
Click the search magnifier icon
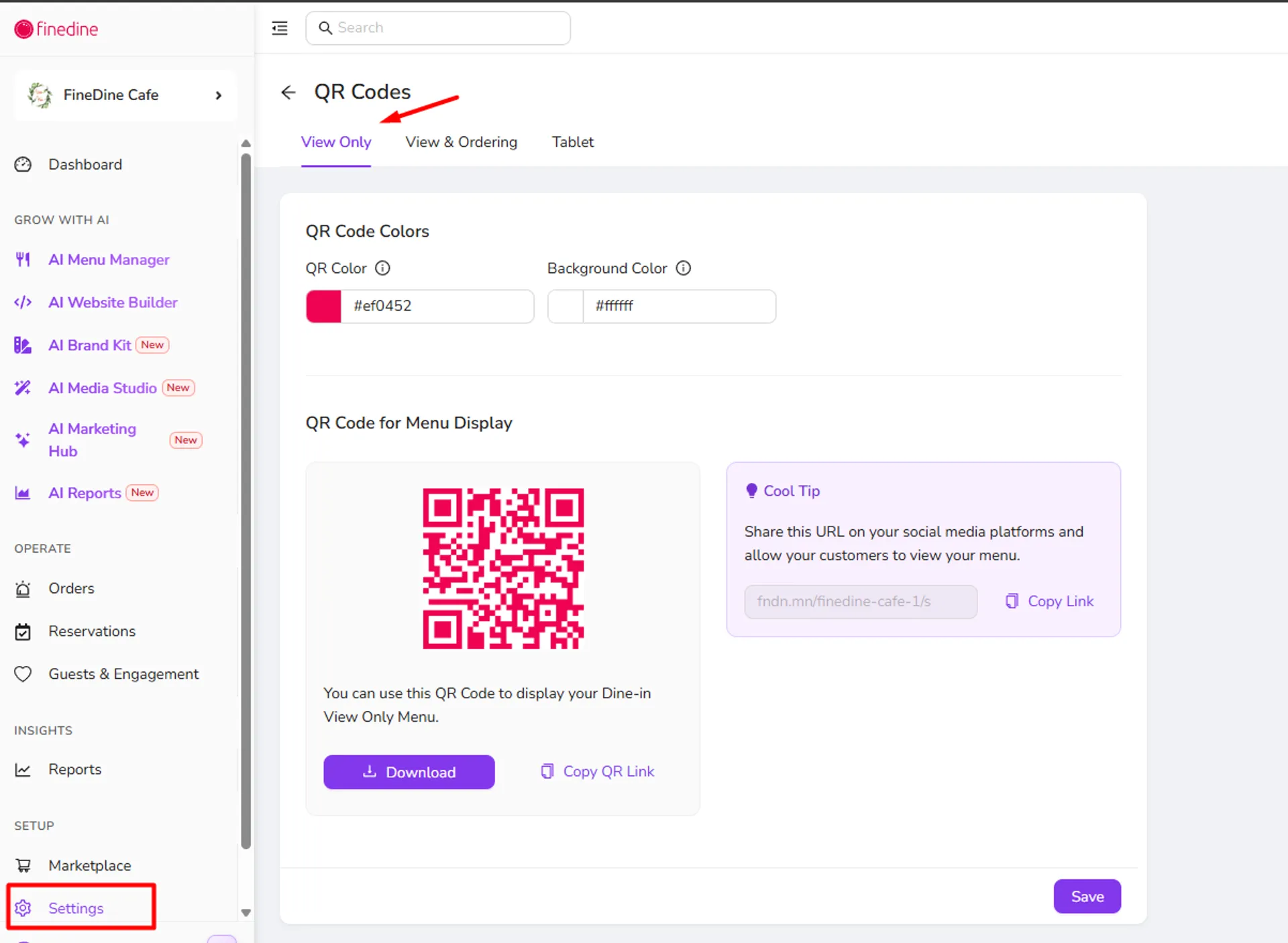pyautogui.click(x=325, y=28)
